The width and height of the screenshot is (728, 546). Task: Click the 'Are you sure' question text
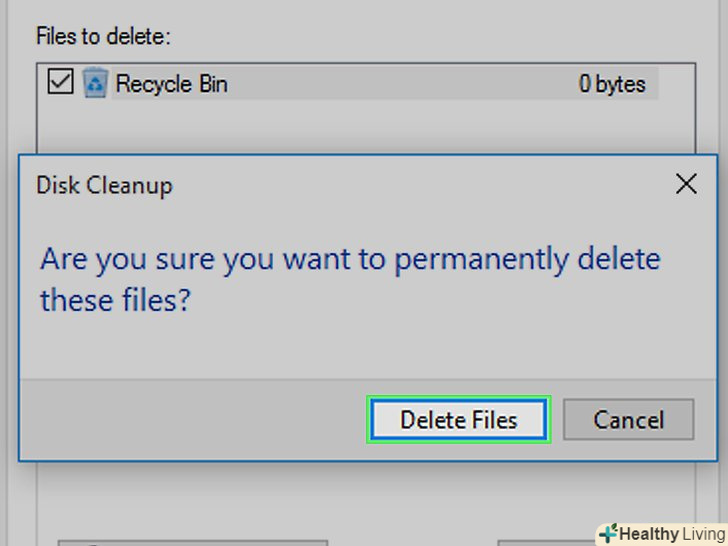[350, 260]
